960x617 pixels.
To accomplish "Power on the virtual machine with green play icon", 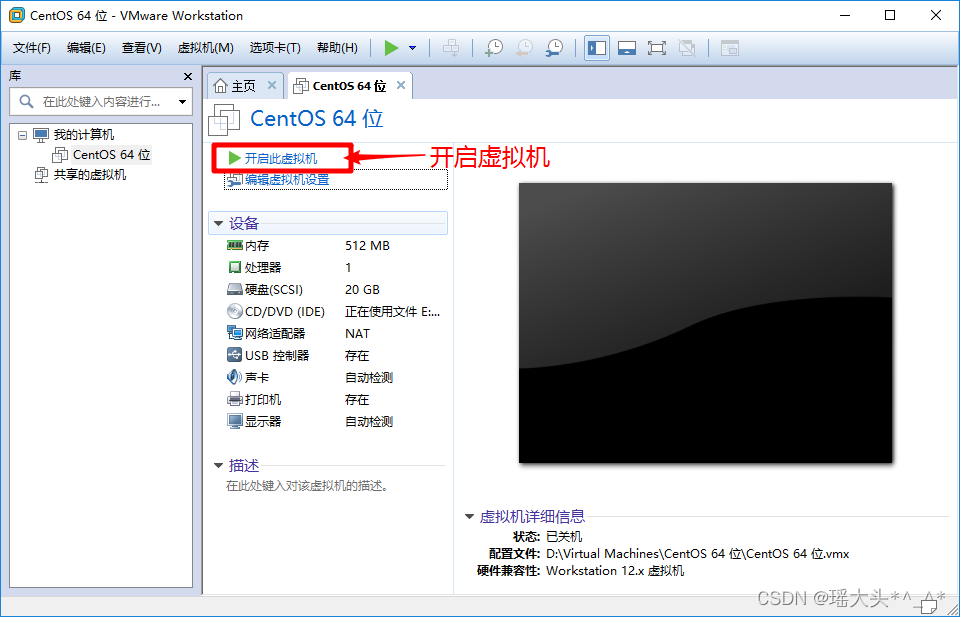I will 392,47.
